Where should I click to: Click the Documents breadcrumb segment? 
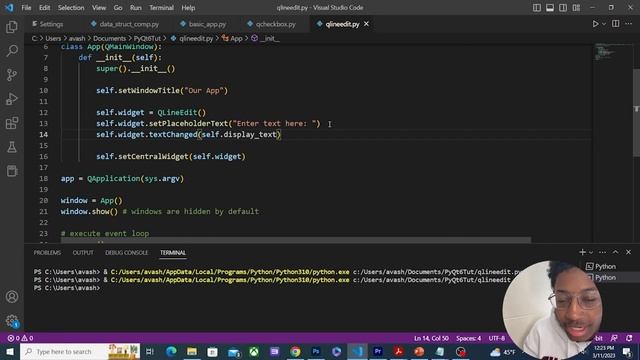(109, 38)
